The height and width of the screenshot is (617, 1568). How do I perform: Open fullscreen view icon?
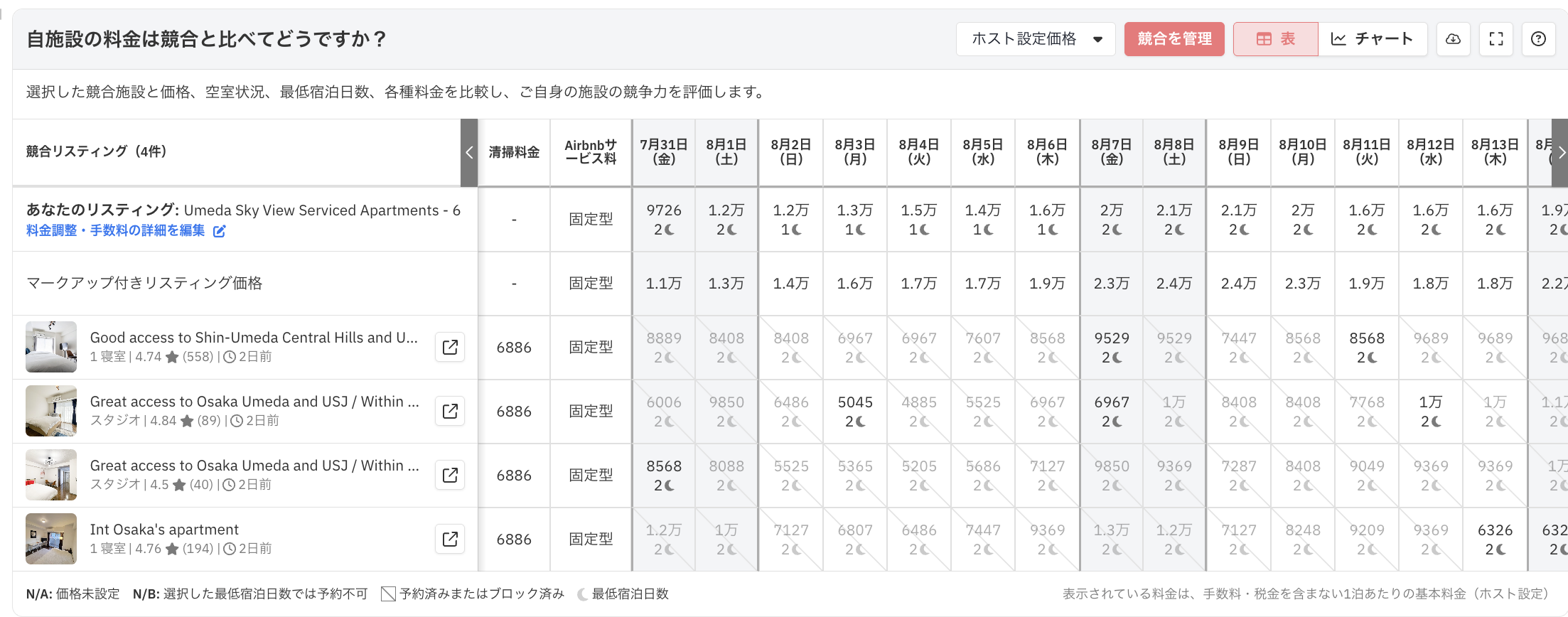(x=1495, y=39)
